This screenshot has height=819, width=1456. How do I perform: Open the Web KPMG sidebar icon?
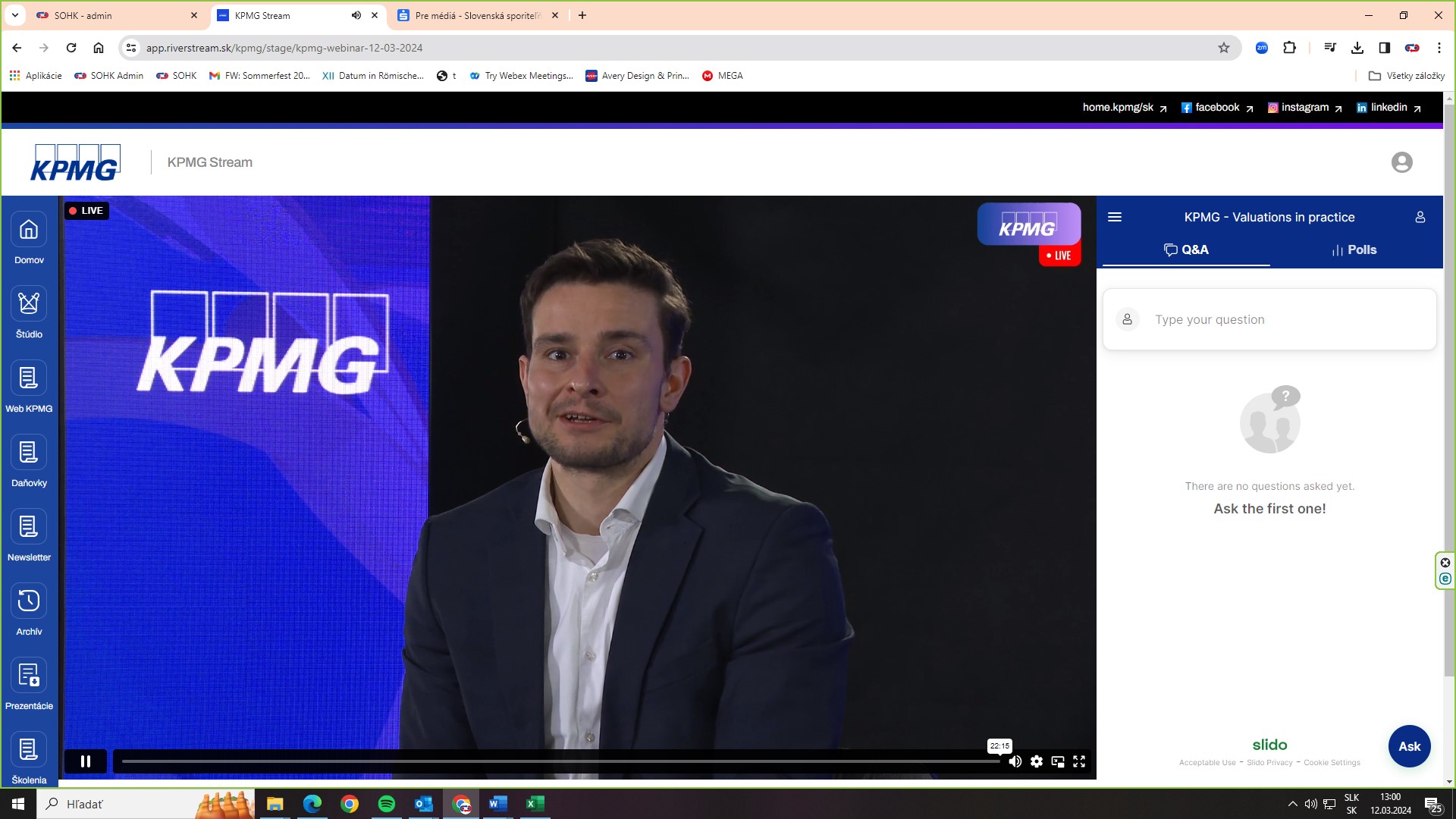(x=29, y=378)
